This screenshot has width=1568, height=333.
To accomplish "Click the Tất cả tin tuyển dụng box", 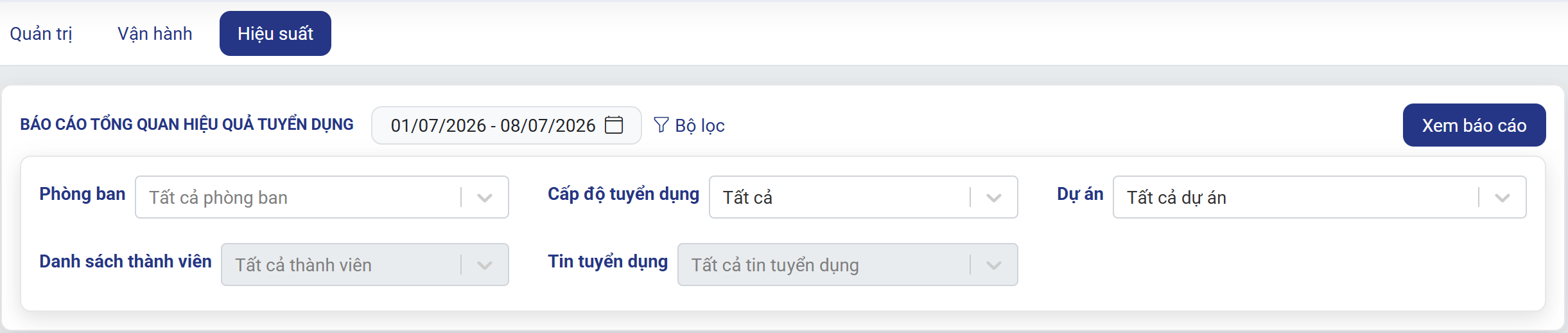I will (x=848, y=265).
